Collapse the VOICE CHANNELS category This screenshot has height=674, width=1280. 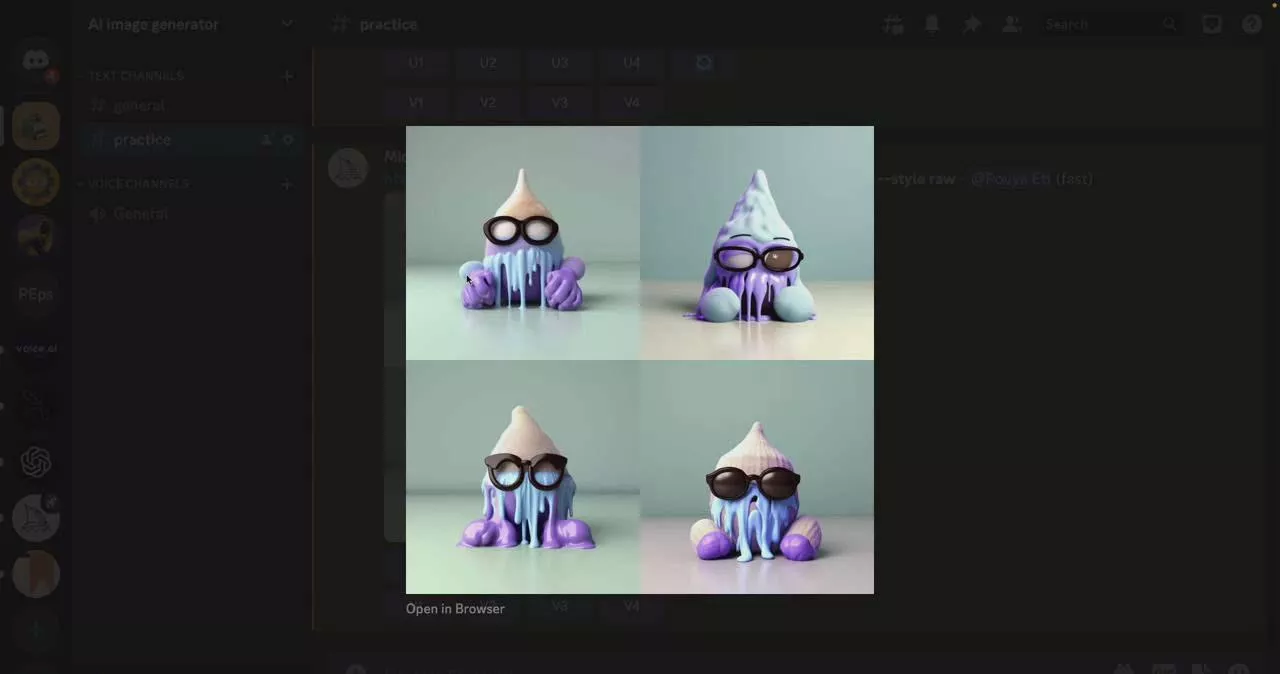138,183
